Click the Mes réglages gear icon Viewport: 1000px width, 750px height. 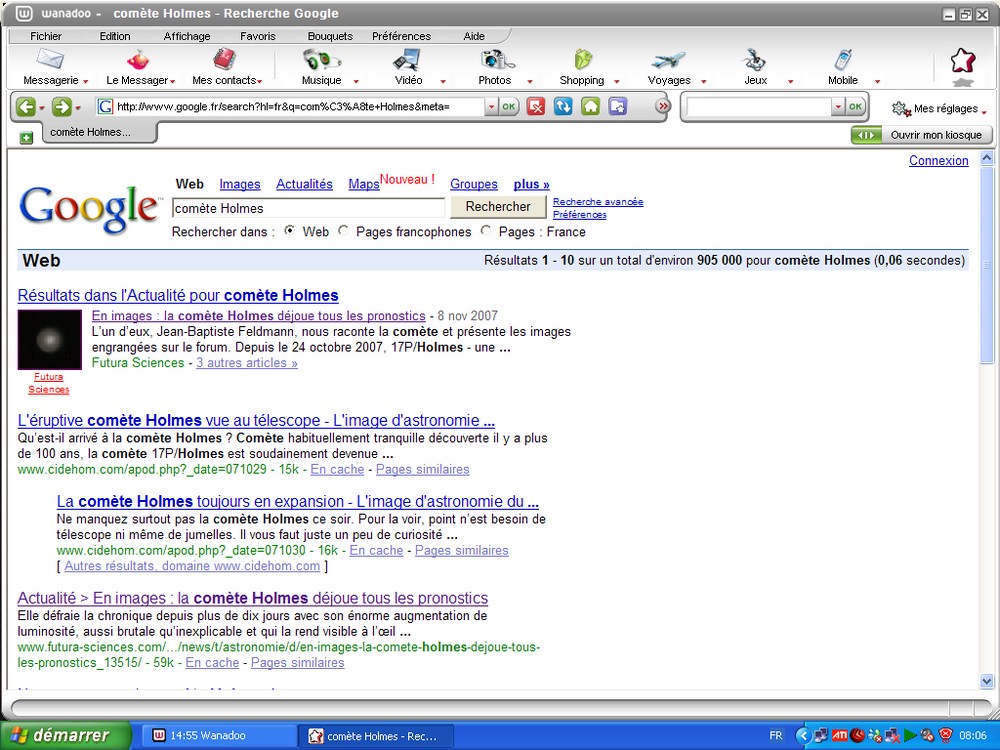point(901,109)
